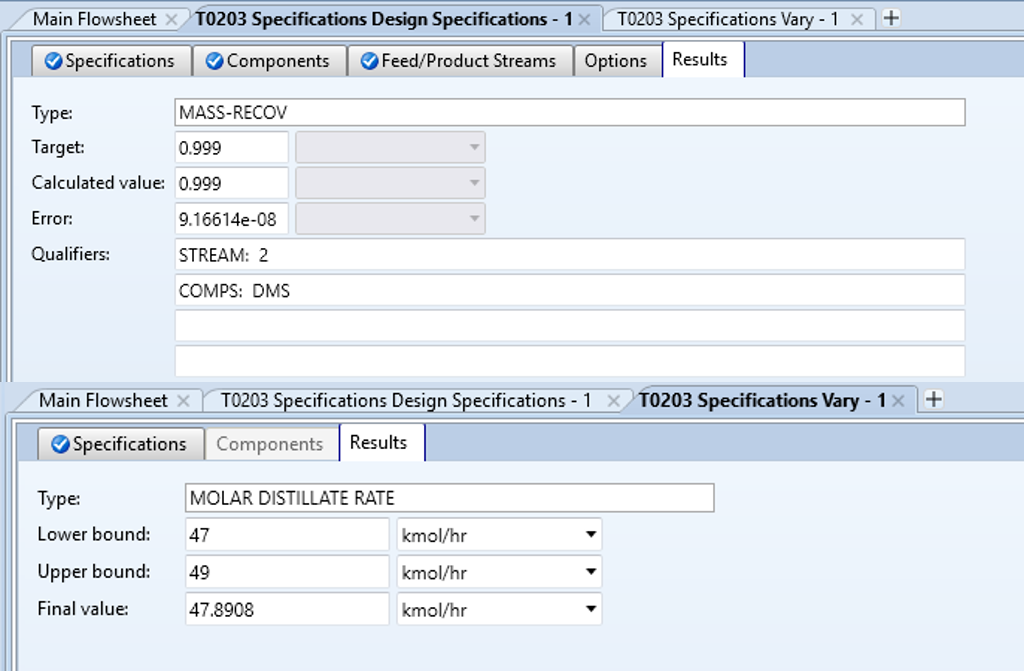Open the Options tab

click(616, 61)
